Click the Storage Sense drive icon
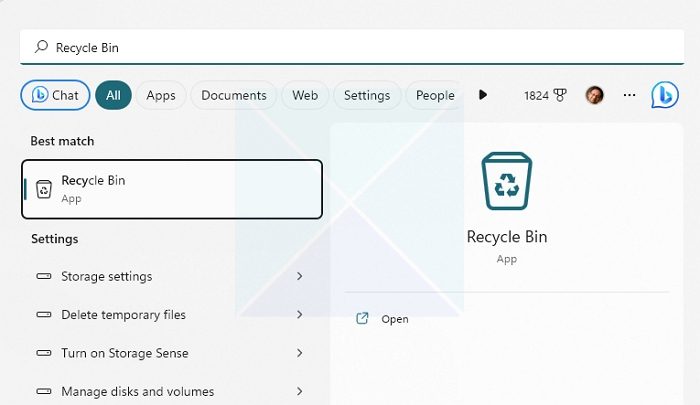This screenshot has height=405, width=700. click(44, 353)
